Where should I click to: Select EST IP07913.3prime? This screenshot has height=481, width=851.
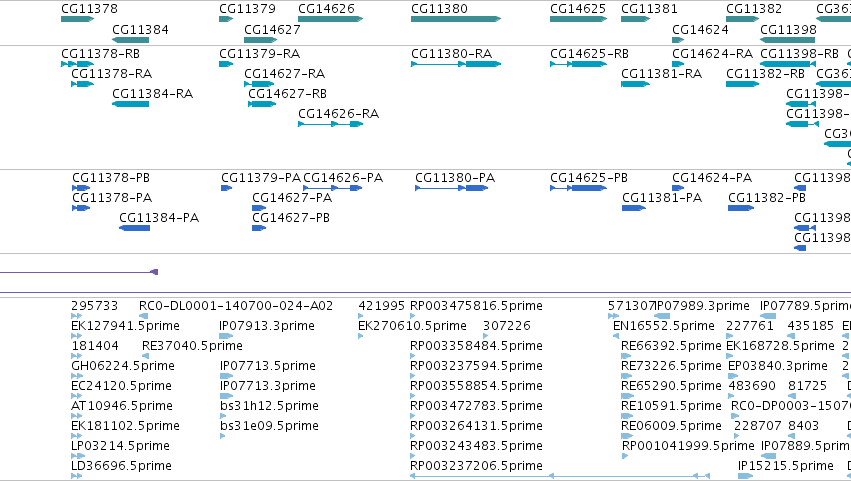click(267, 326)
